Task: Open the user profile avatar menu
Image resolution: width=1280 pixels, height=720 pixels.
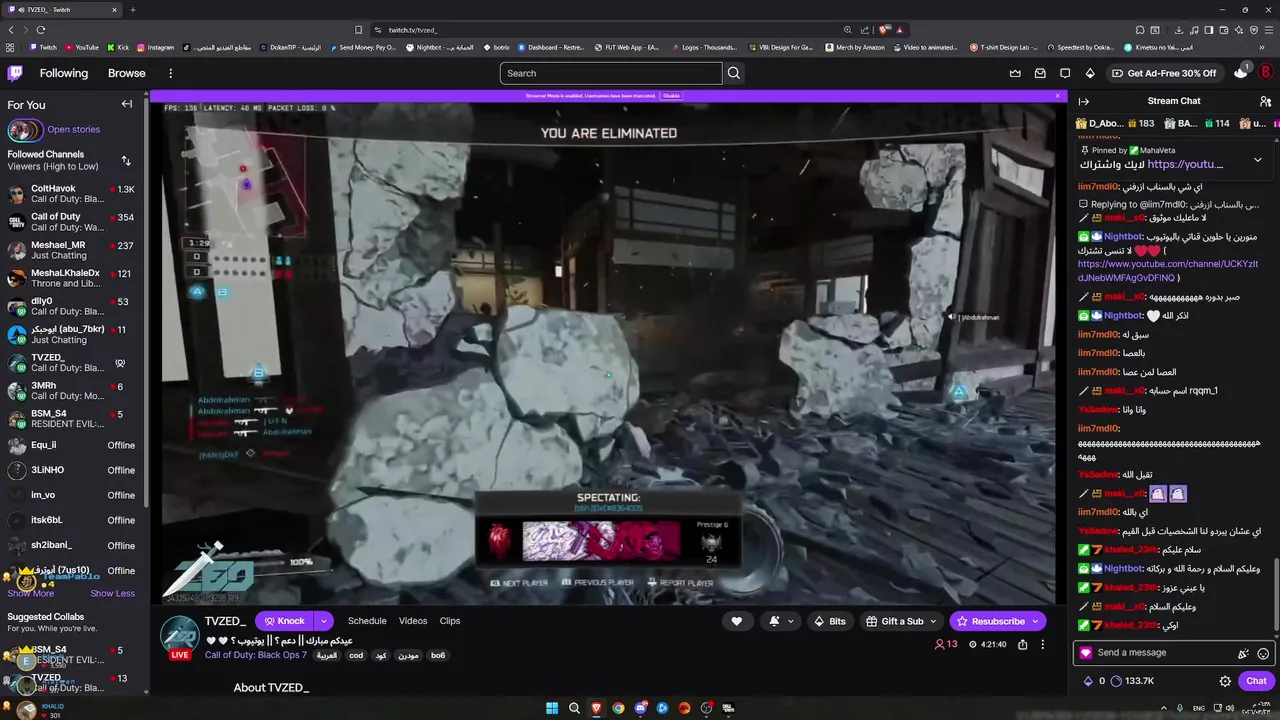Action: coord(1265,73)
